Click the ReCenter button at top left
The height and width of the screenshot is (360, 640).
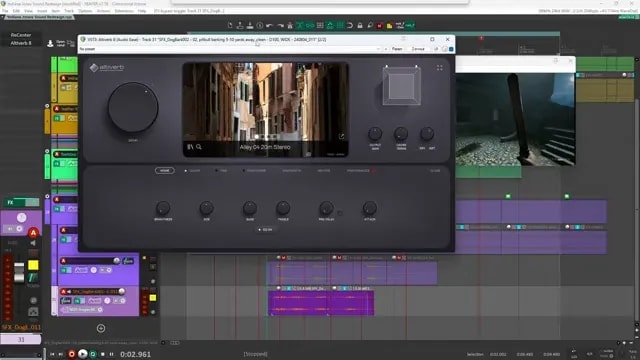click(21, 35)
